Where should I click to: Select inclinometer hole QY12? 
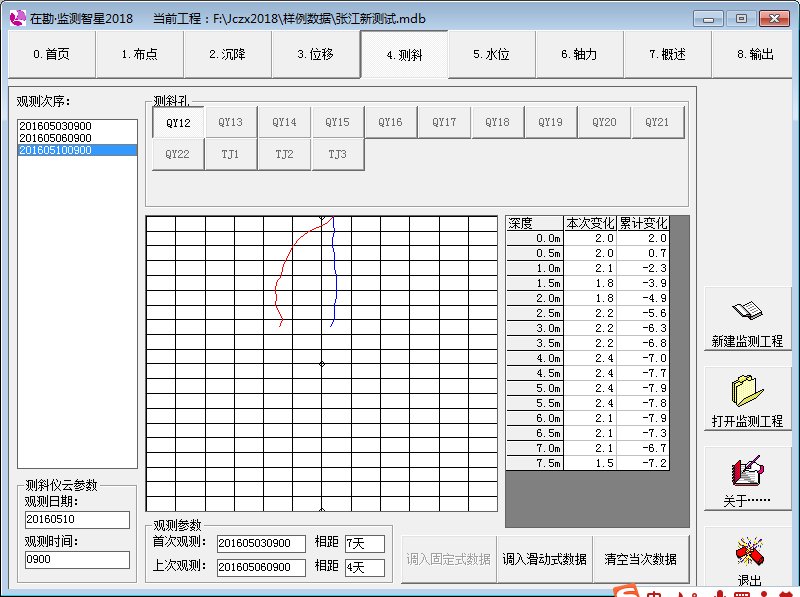click(x=178, y=122)
